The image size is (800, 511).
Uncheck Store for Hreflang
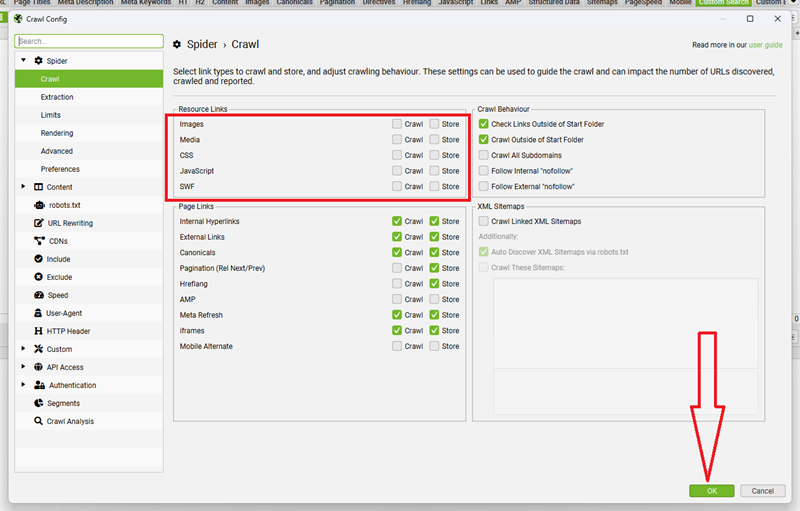click(434, 284)
